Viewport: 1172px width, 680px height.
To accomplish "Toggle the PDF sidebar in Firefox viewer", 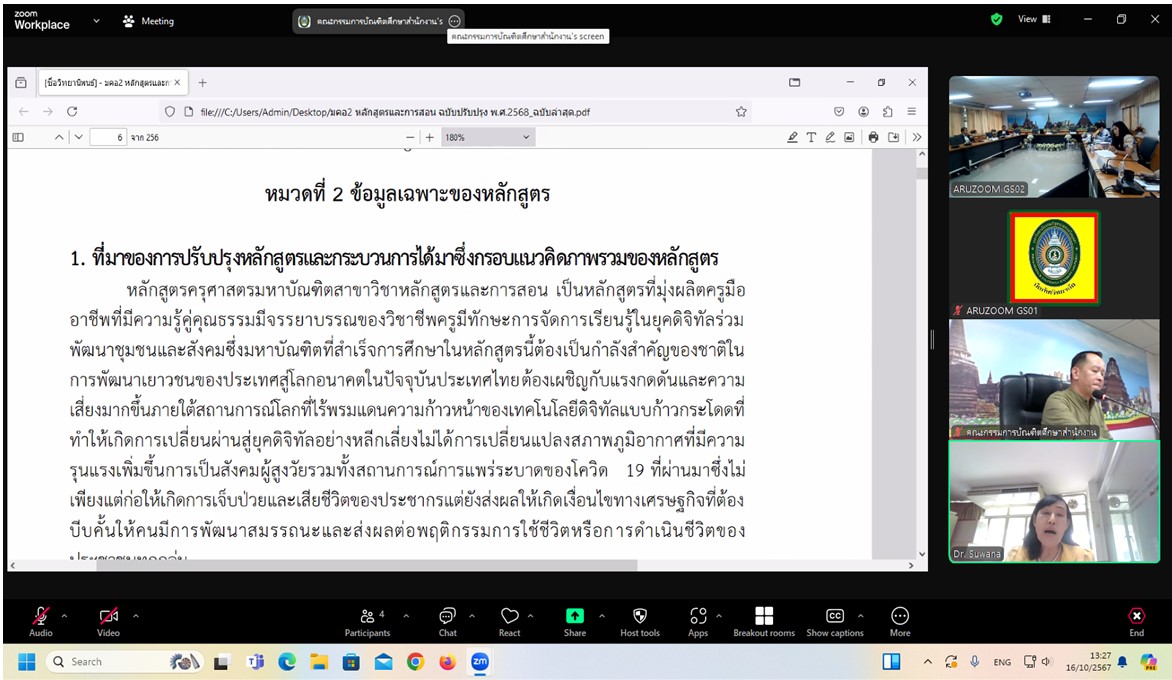I will (19, 137).
